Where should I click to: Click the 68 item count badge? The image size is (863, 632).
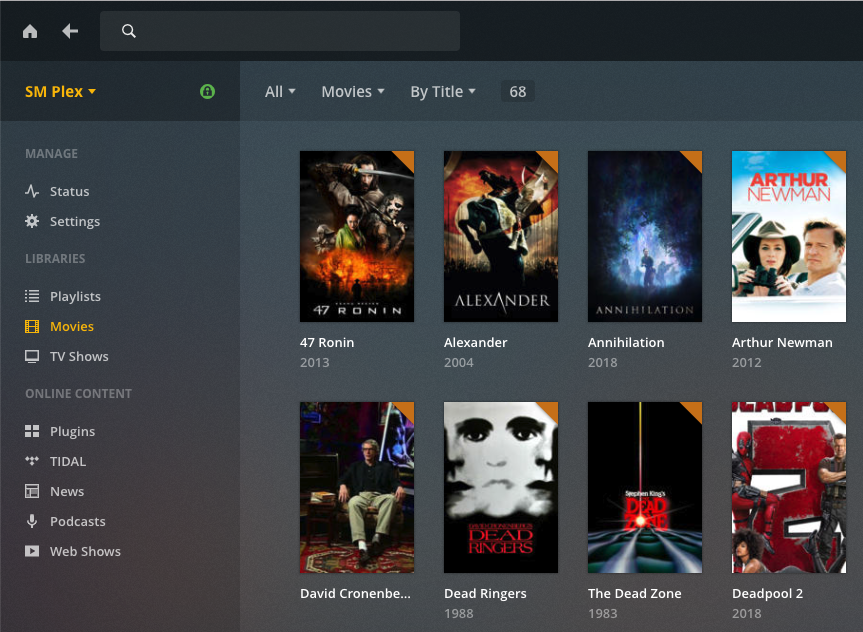(x=517, y=91)
